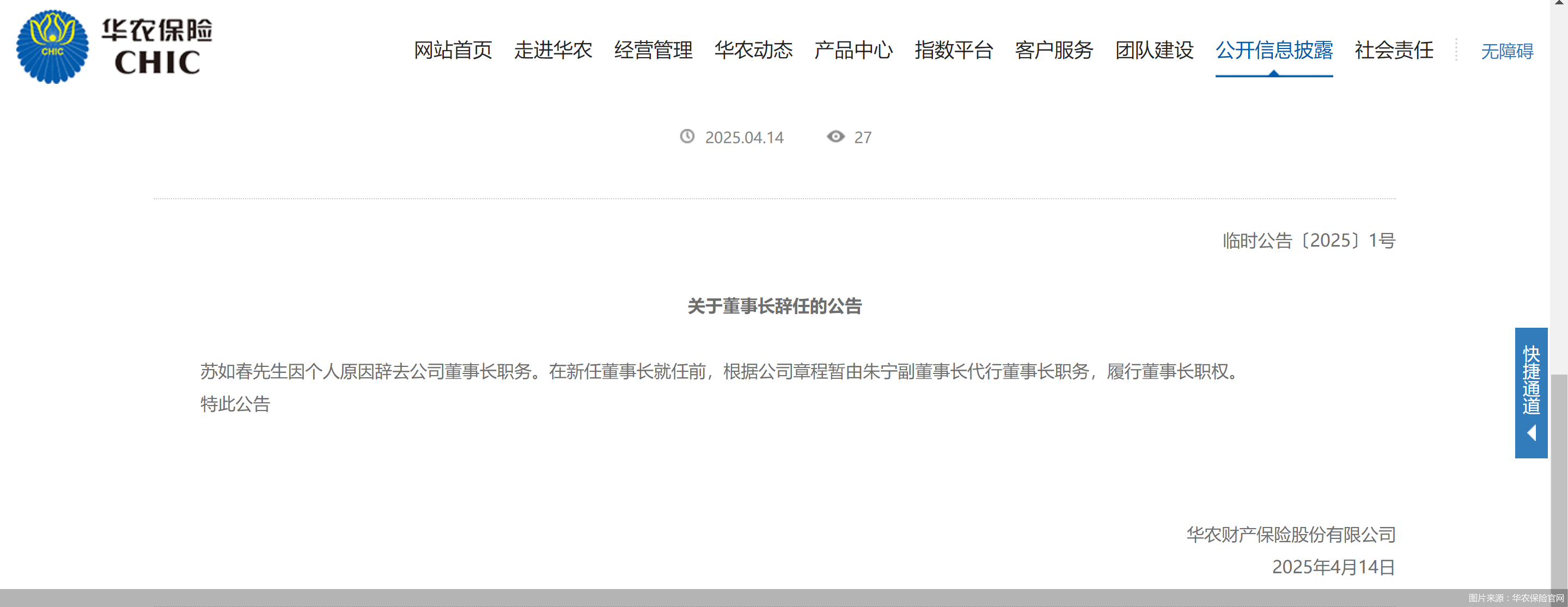The height and width of the screenshot is (607, 1568).
Task: Click 团队建设 in the top navigation
Action: pos(1154,50)
